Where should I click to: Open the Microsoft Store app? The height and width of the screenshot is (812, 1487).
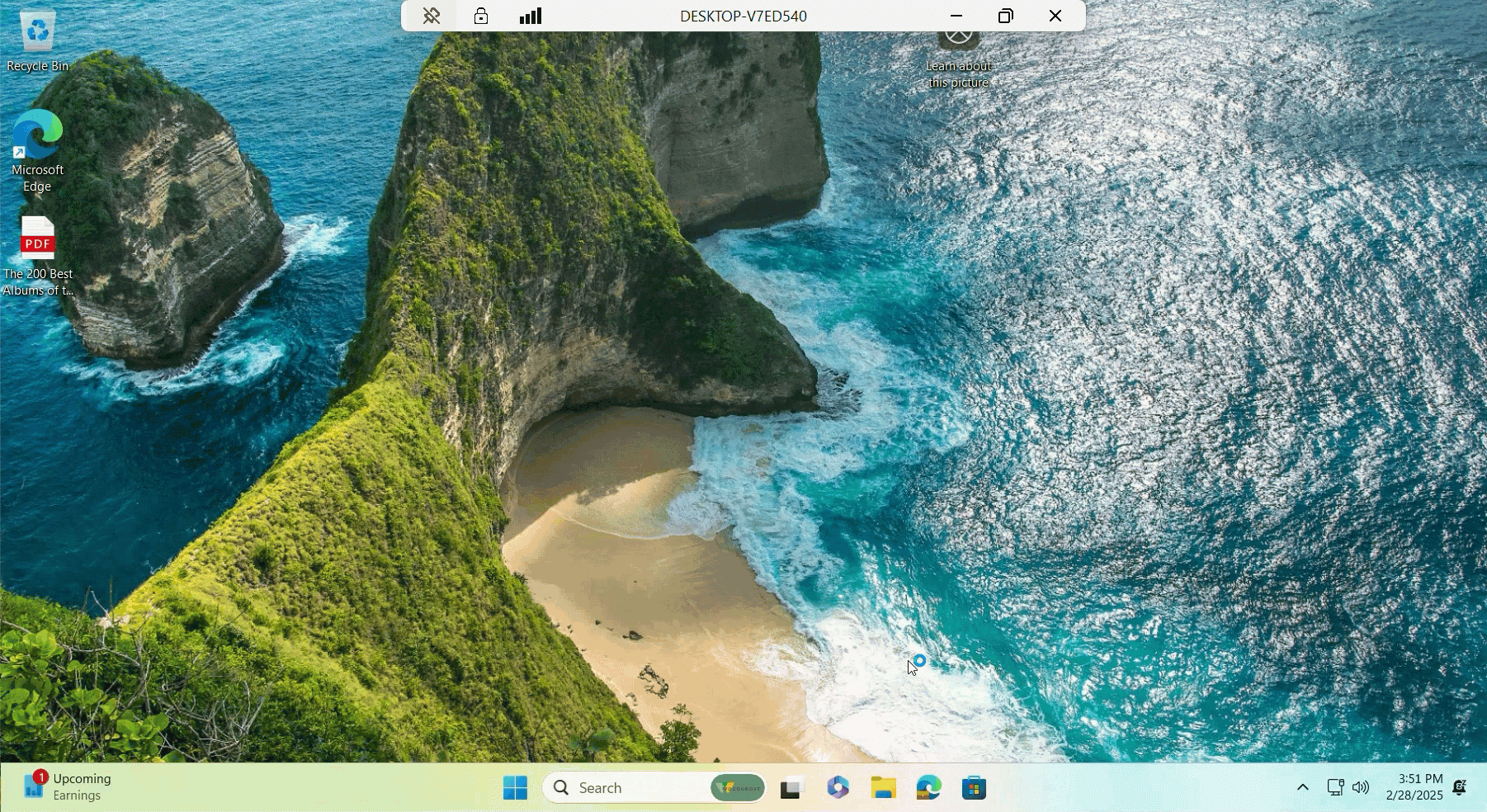point(975,788)
